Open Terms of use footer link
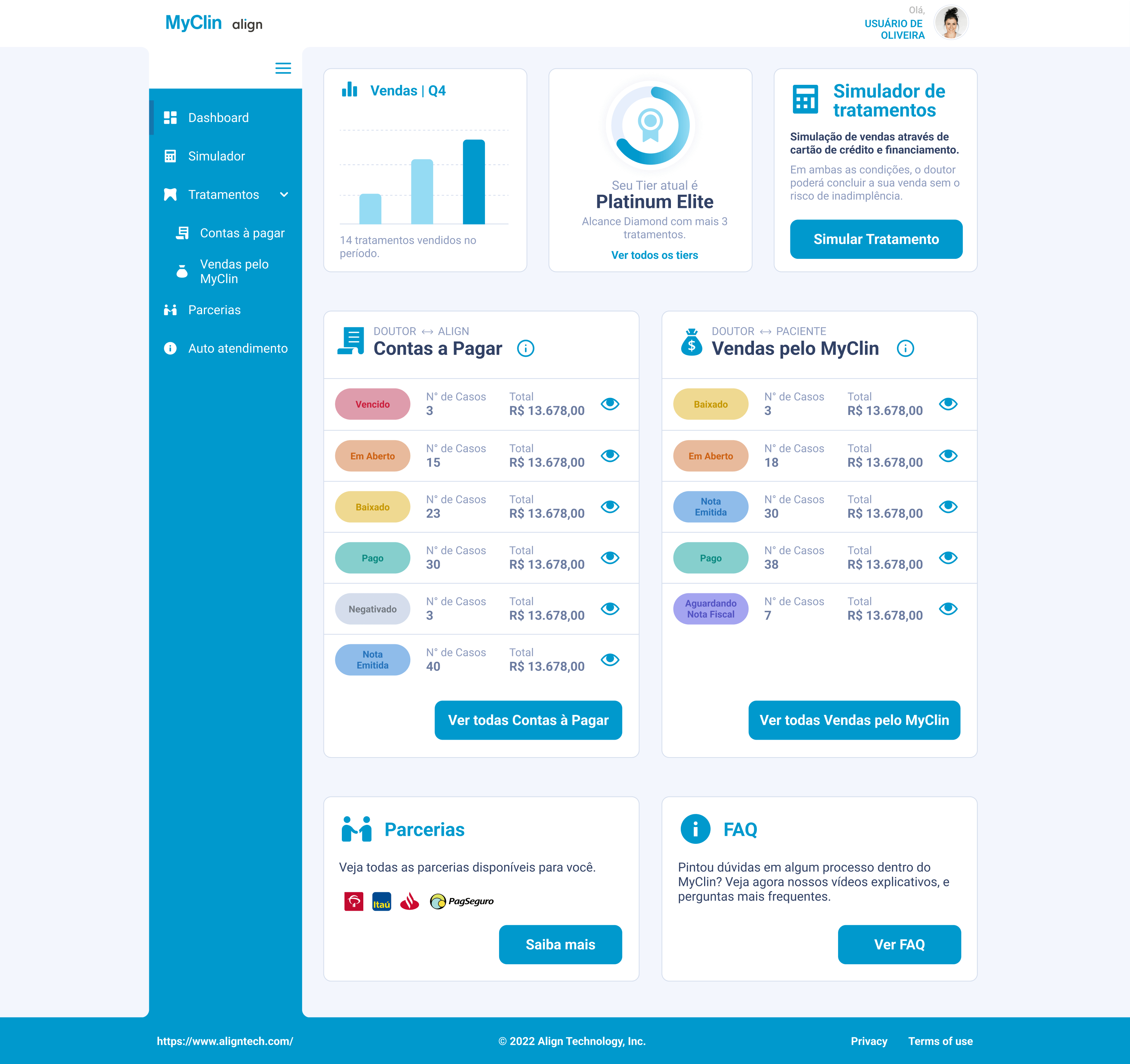This screenshot has width=1130, height=1064. [x=940, y=1041]
